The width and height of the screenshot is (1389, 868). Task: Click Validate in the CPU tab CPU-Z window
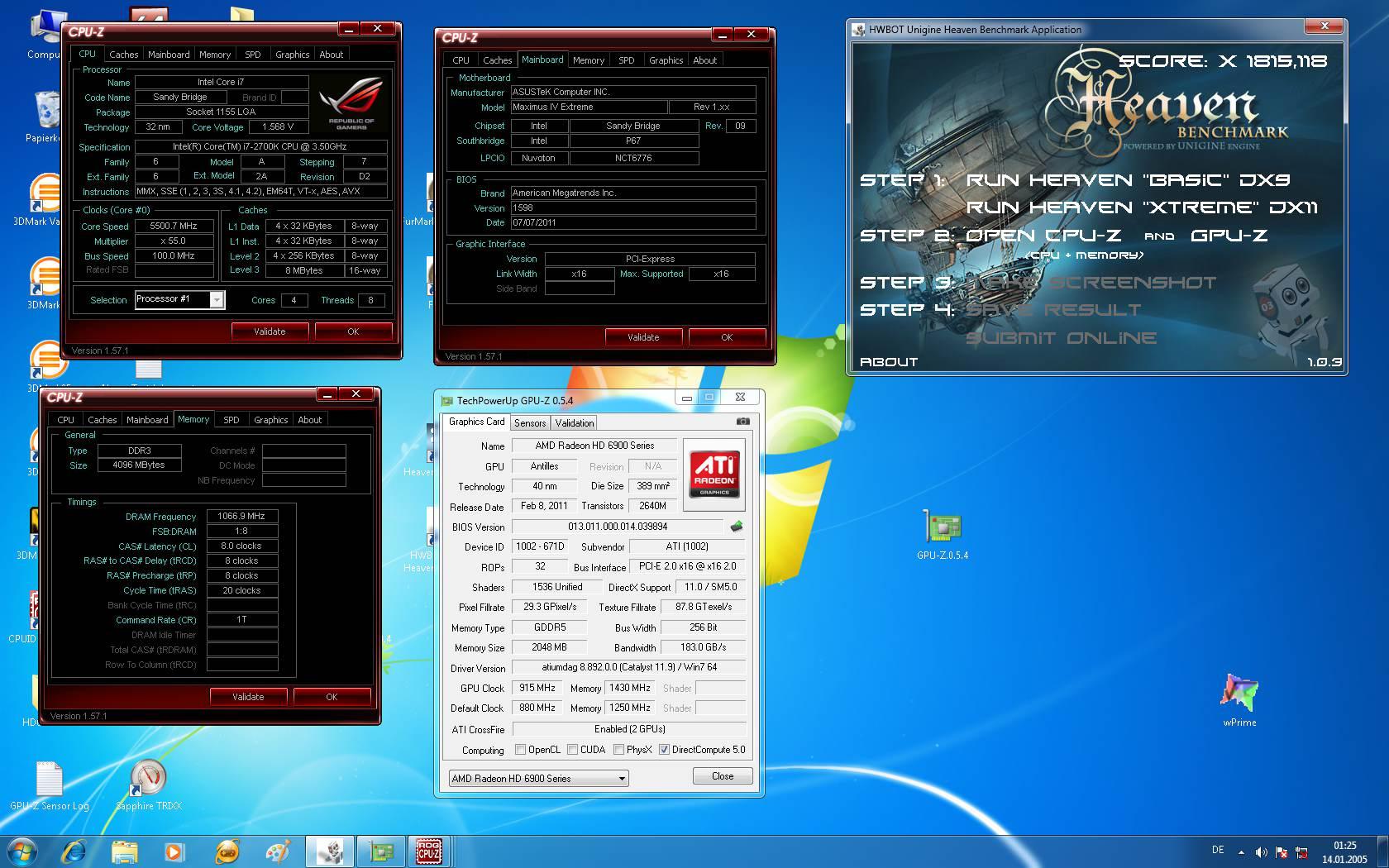(270, 331)
